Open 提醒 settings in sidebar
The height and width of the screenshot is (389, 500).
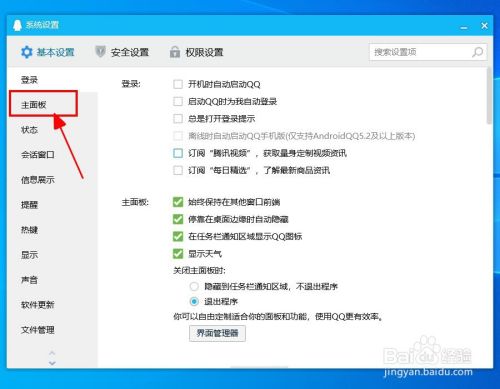tap(29, 205)
